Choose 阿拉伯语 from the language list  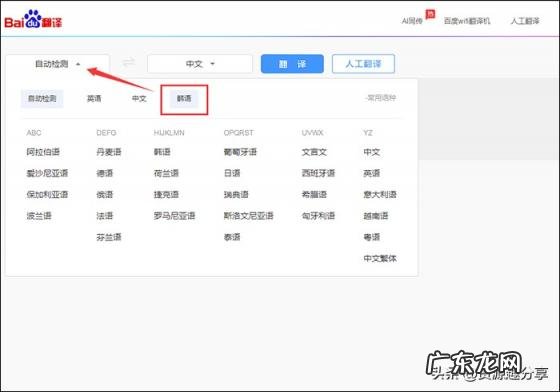[x=43, y=152]
